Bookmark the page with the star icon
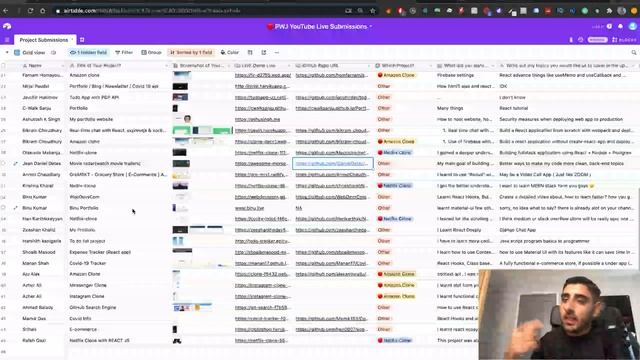640x360 pixels. point(373,11)
